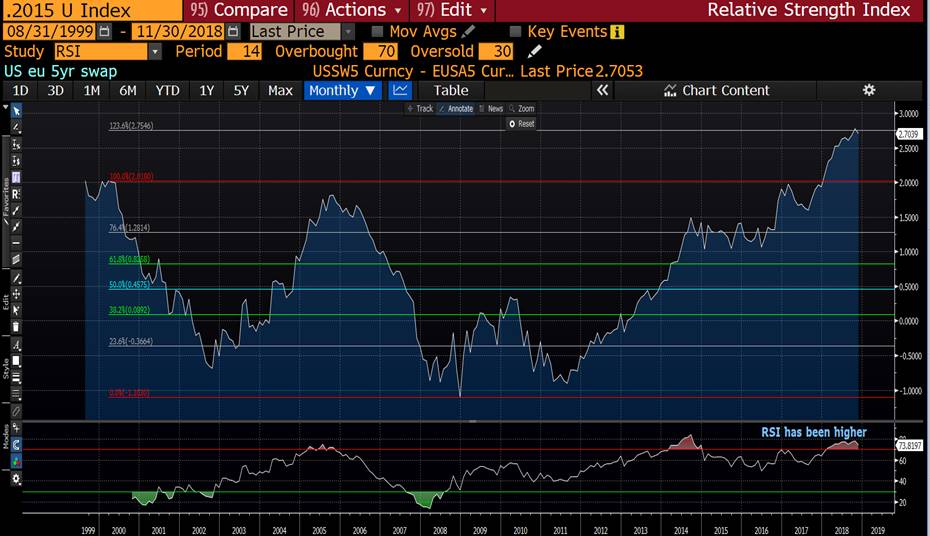The image size is (930, 536).
Task: Open the Monthly periodicity dropdown
Action: (x=343, y=90)
